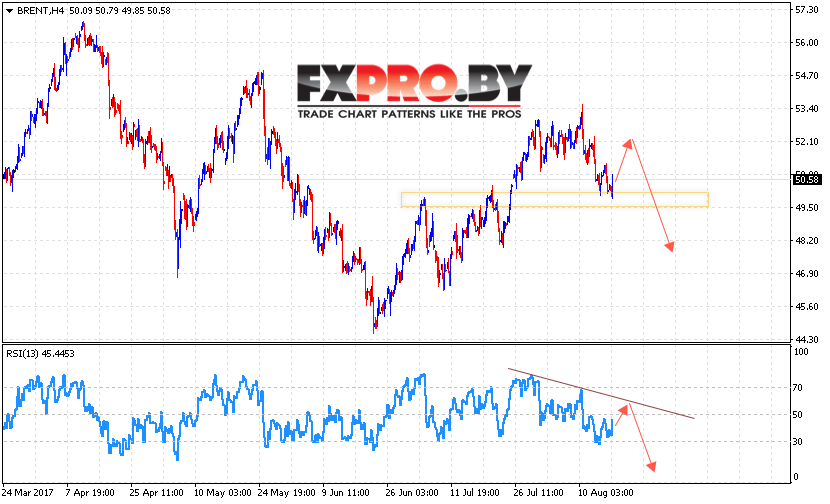The image size is (830, 504).
Task: Open the chart menu triangle beside BRENT,H4
Action: [x=9, y=11]
